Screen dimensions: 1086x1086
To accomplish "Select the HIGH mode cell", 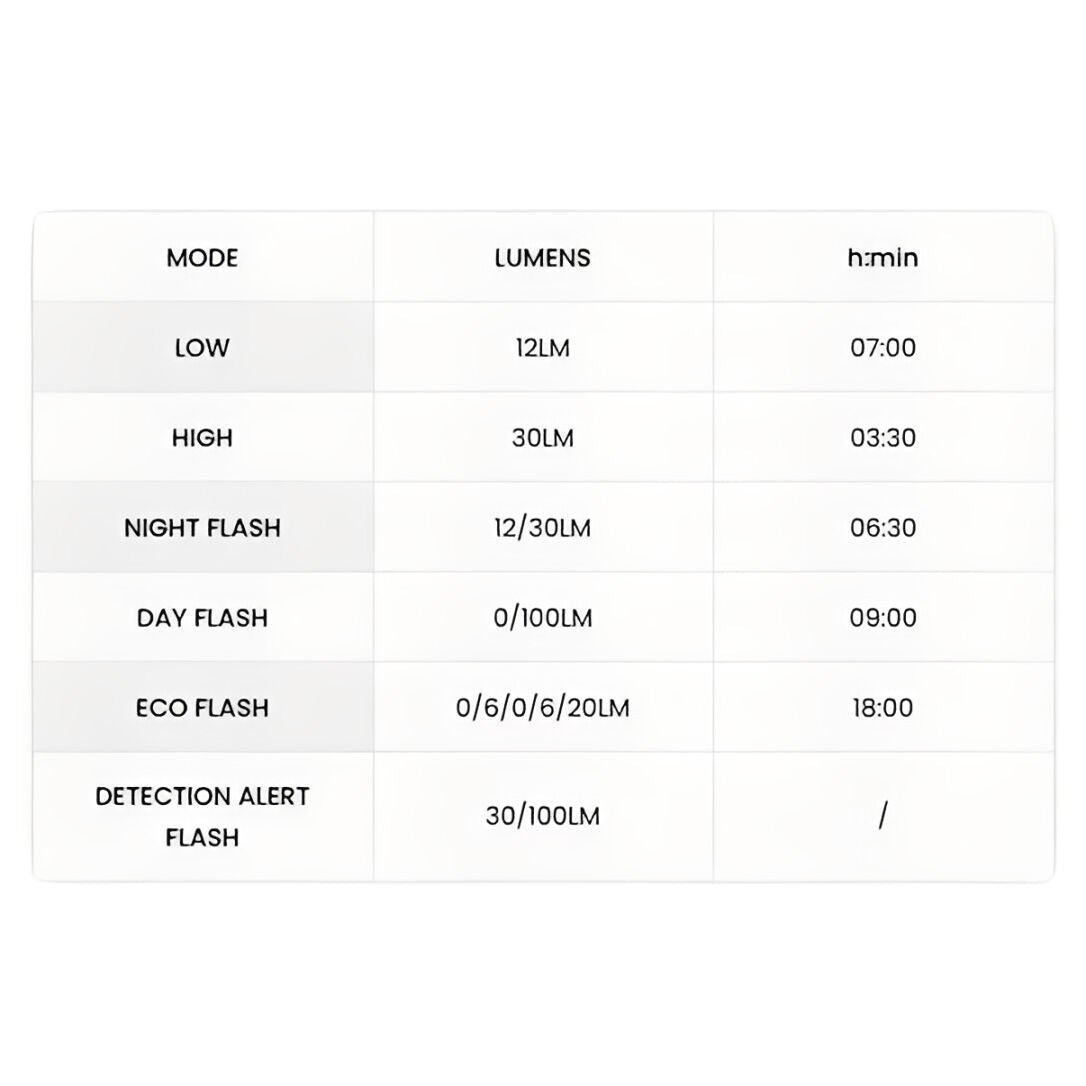I will (202, 438).
